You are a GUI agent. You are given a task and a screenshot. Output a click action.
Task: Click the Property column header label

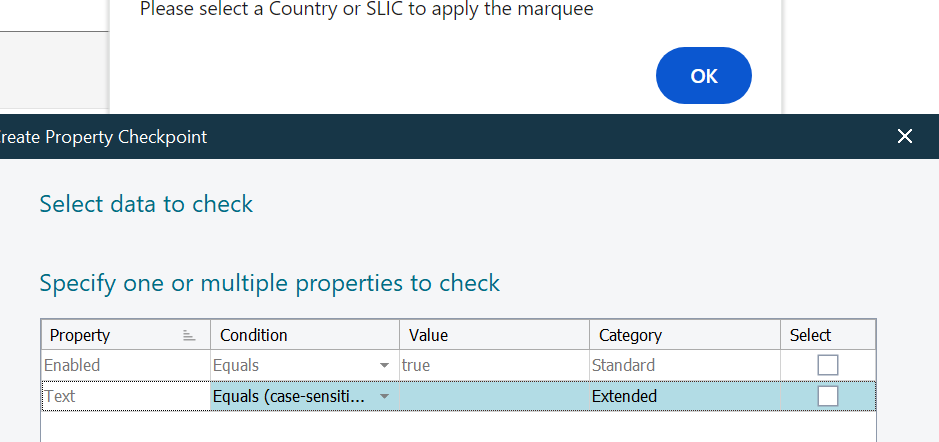[80, 335]
